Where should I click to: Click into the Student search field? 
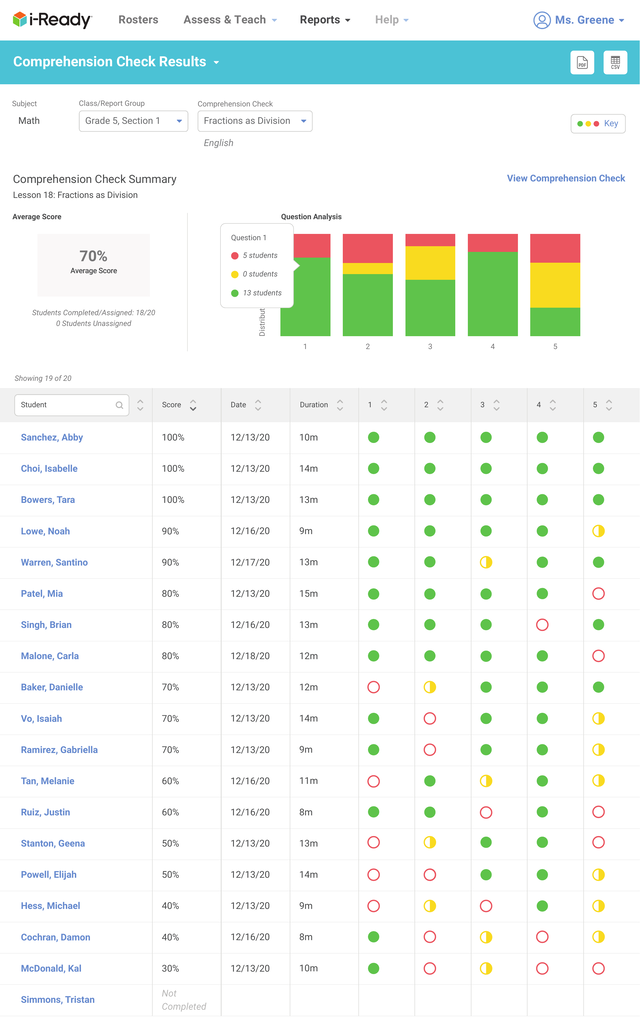click(71, 405)
